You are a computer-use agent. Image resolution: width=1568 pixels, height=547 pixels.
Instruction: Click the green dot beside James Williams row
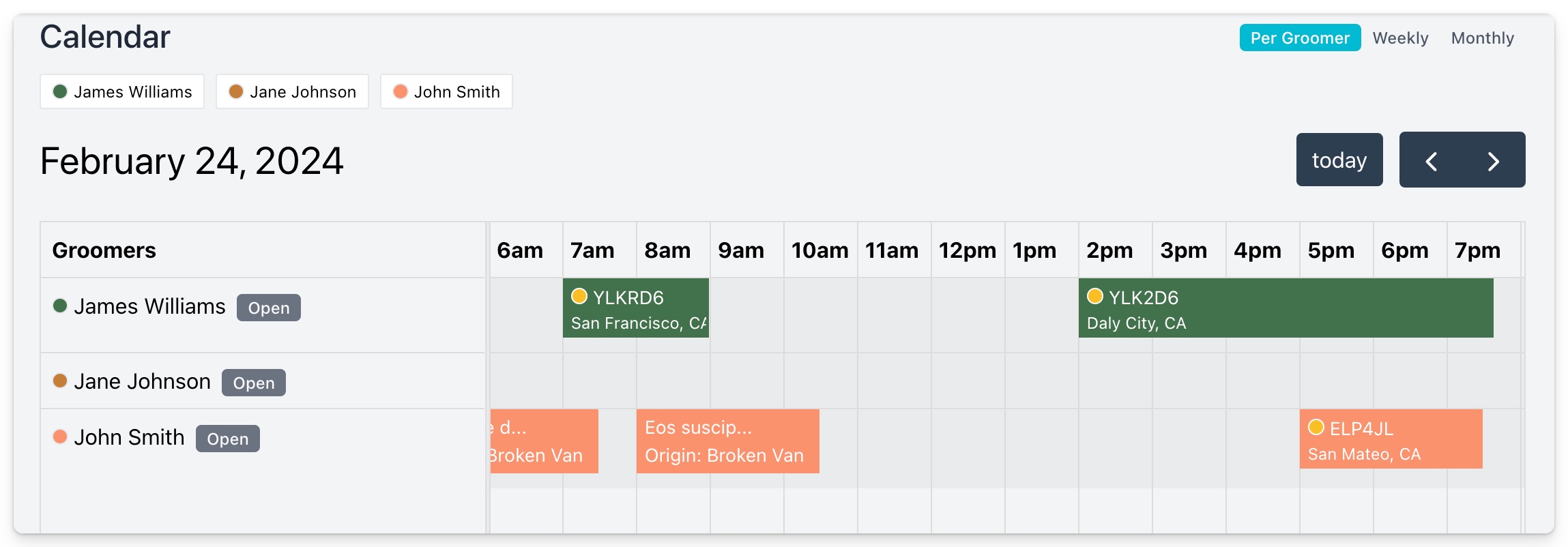click(60, 306)
